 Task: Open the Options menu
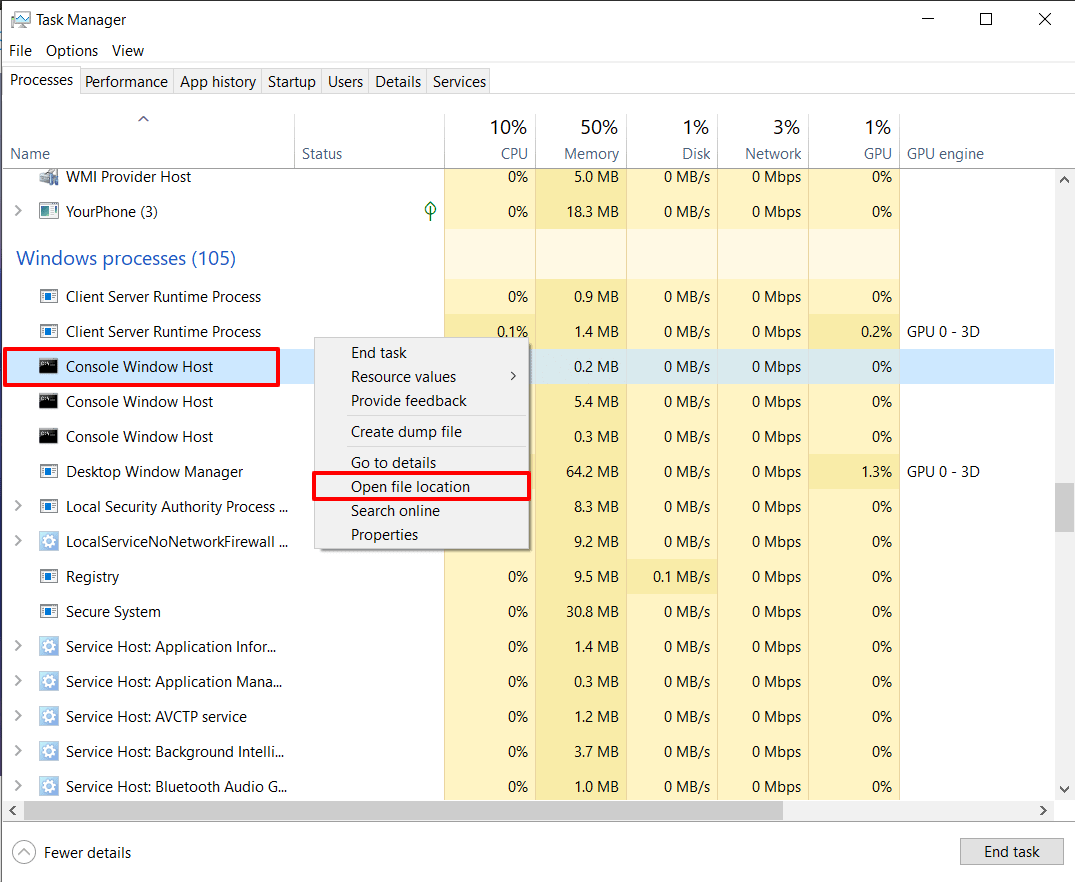(x=72, y=51)
